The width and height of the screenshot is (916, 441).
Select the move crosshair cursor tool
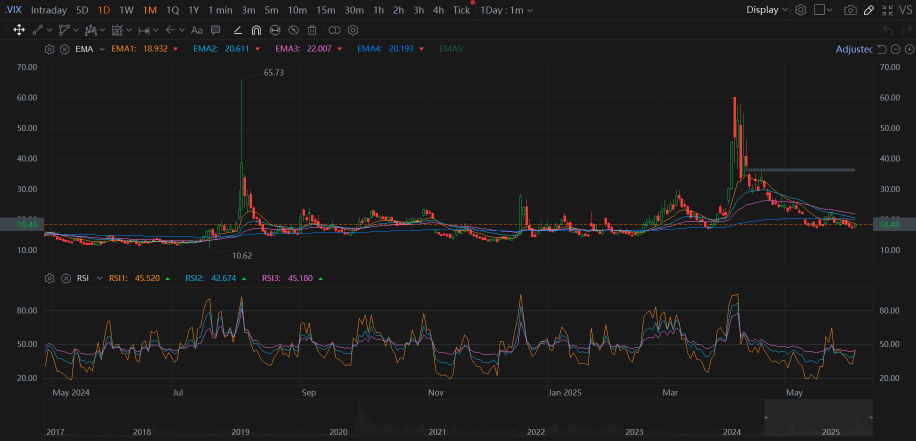point(19,30)
